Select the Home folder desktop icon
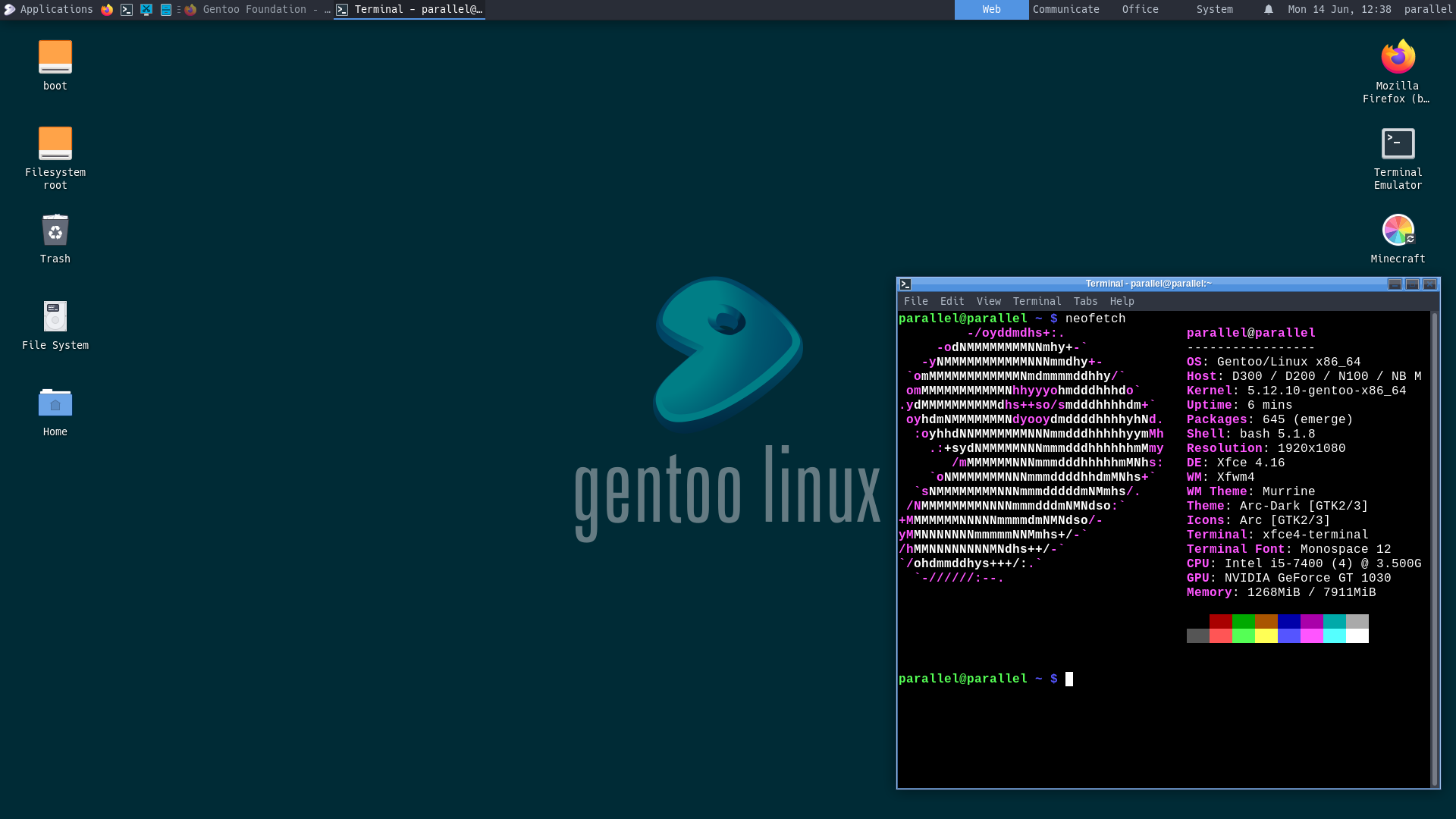The image size is (1456, 819). click(x=55, y=412)
